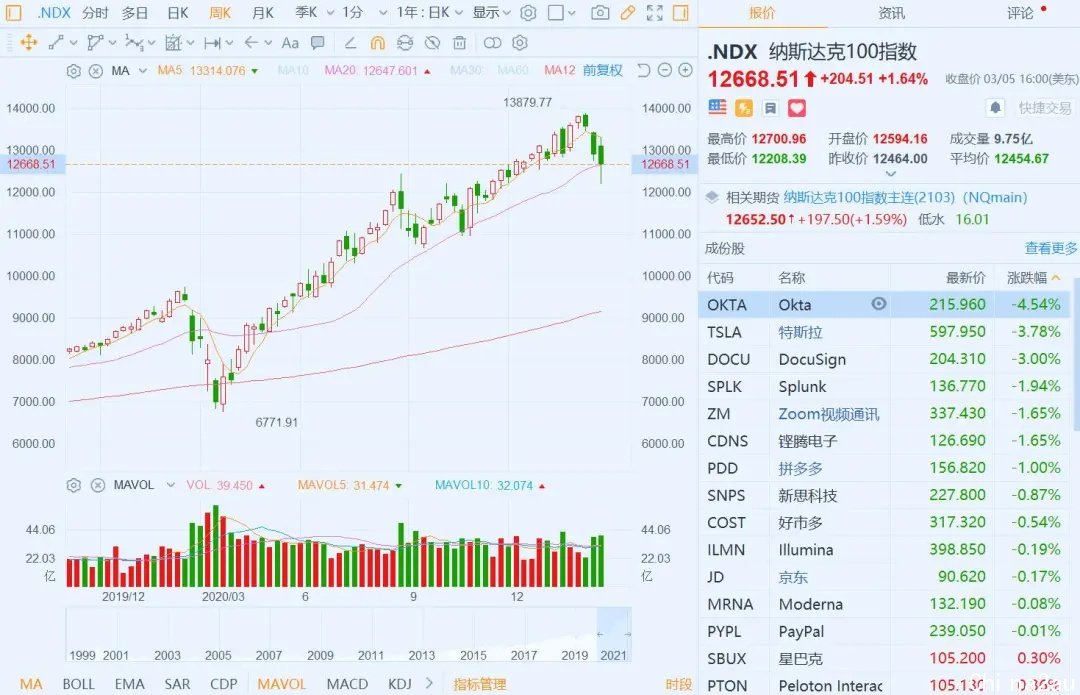1080x695 pixels.
Task: Click the 前复权 adjustment button
Action: [602, 70]
